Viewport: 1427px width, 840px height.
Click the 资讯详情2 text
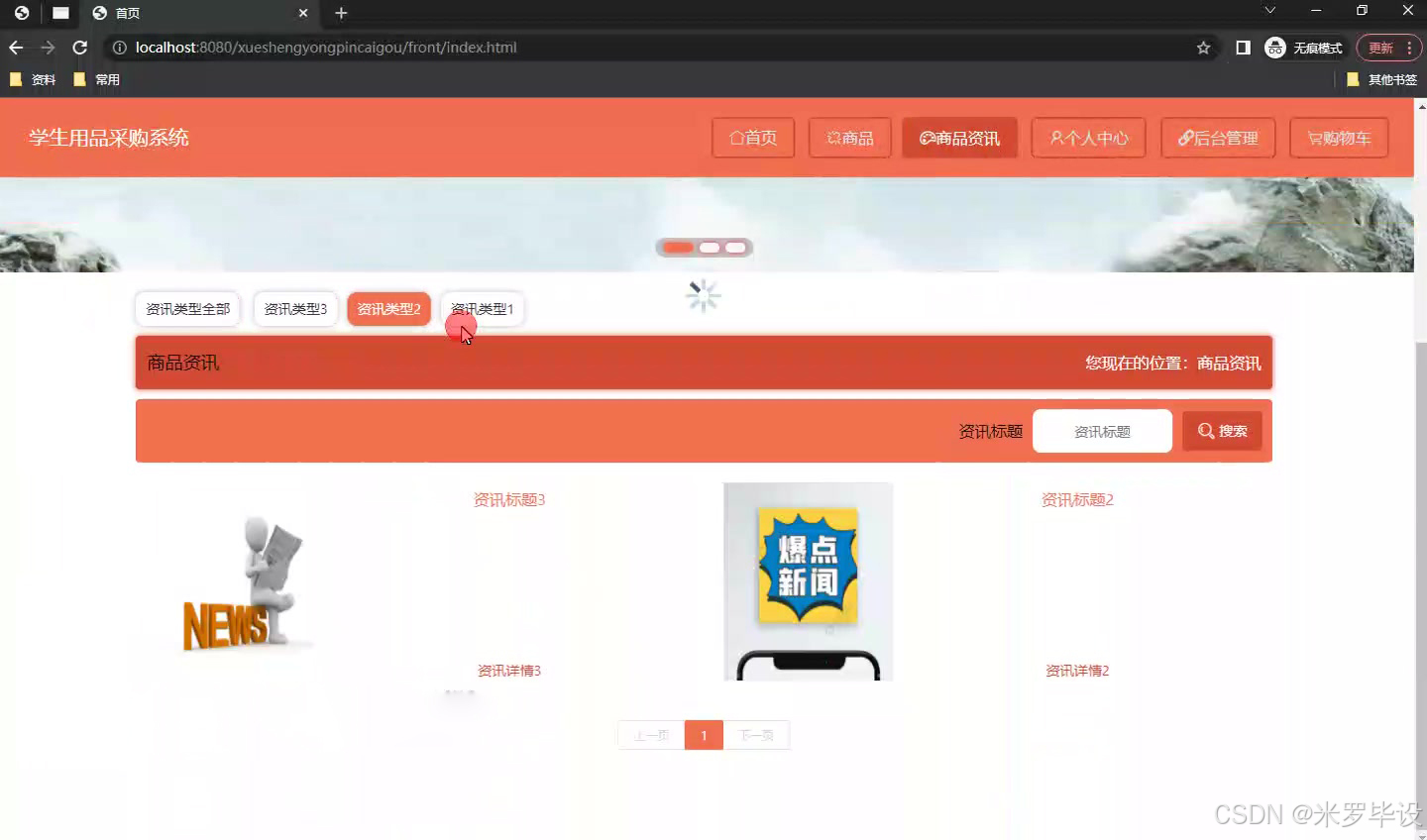[x=1077, y=671]
